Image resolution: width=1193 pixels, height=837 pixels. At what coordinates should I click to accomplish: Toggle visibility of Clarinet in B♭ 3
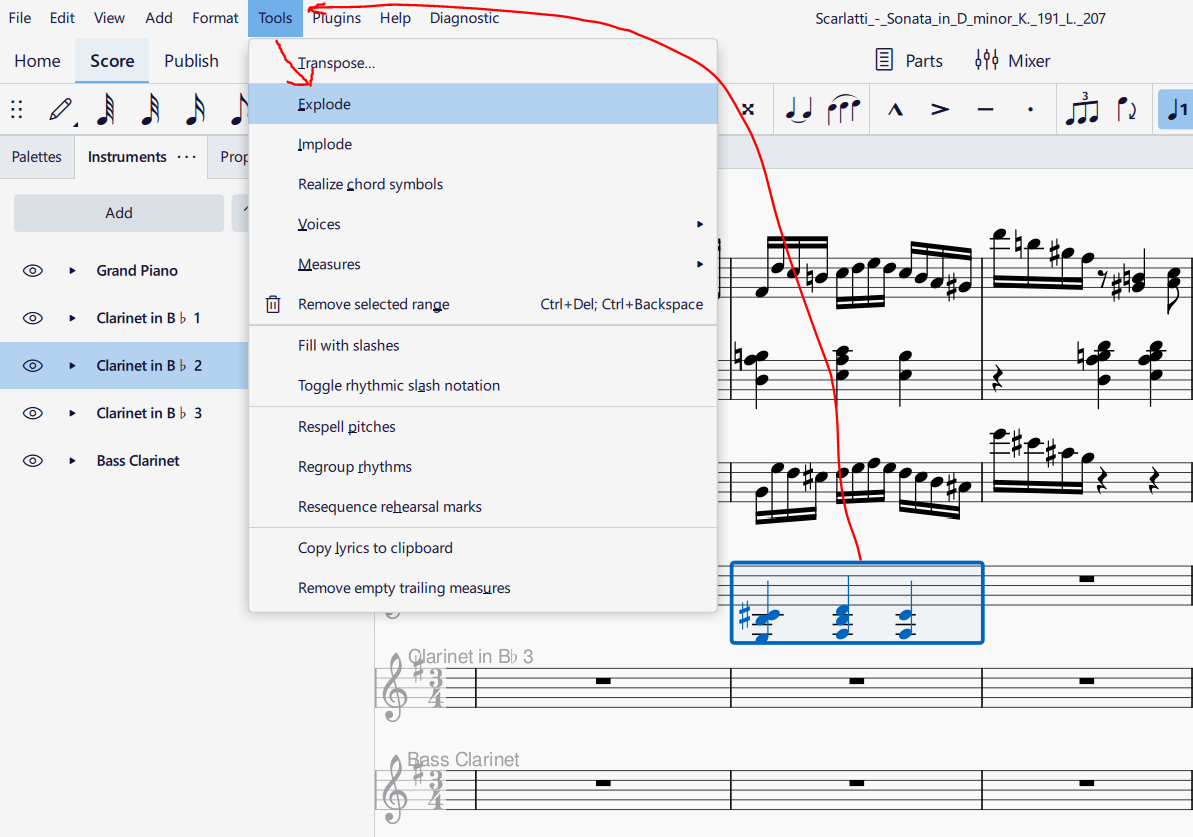point(33,413)
